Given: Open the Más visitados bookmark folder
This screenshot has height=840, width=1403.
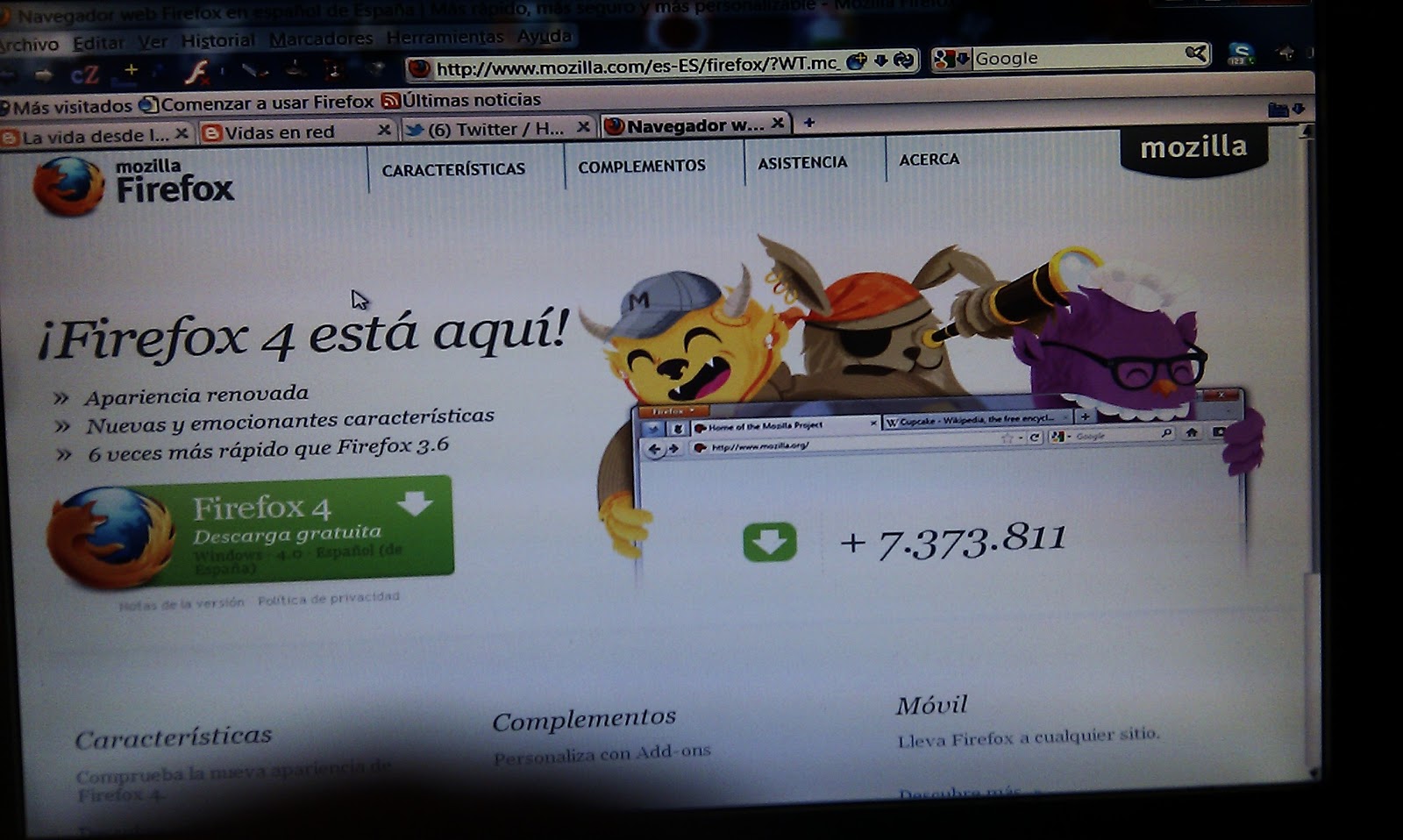Looking at the screenshot, I should 66,106.
